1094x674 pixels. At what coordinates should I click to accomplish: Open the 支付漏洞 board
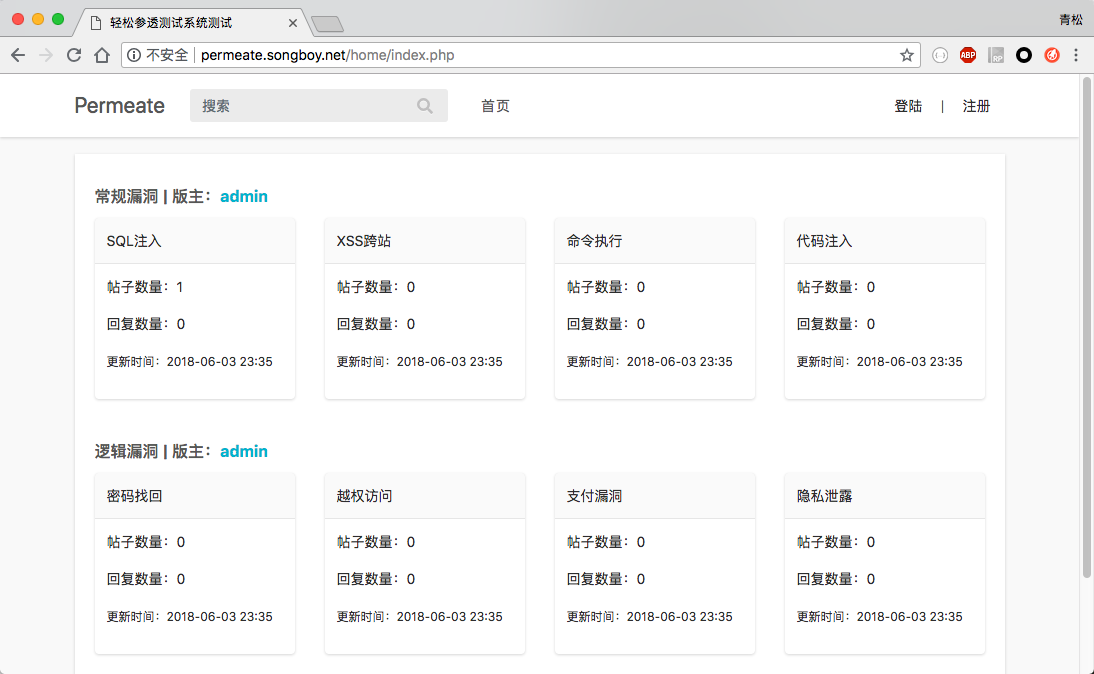[594, 496]
